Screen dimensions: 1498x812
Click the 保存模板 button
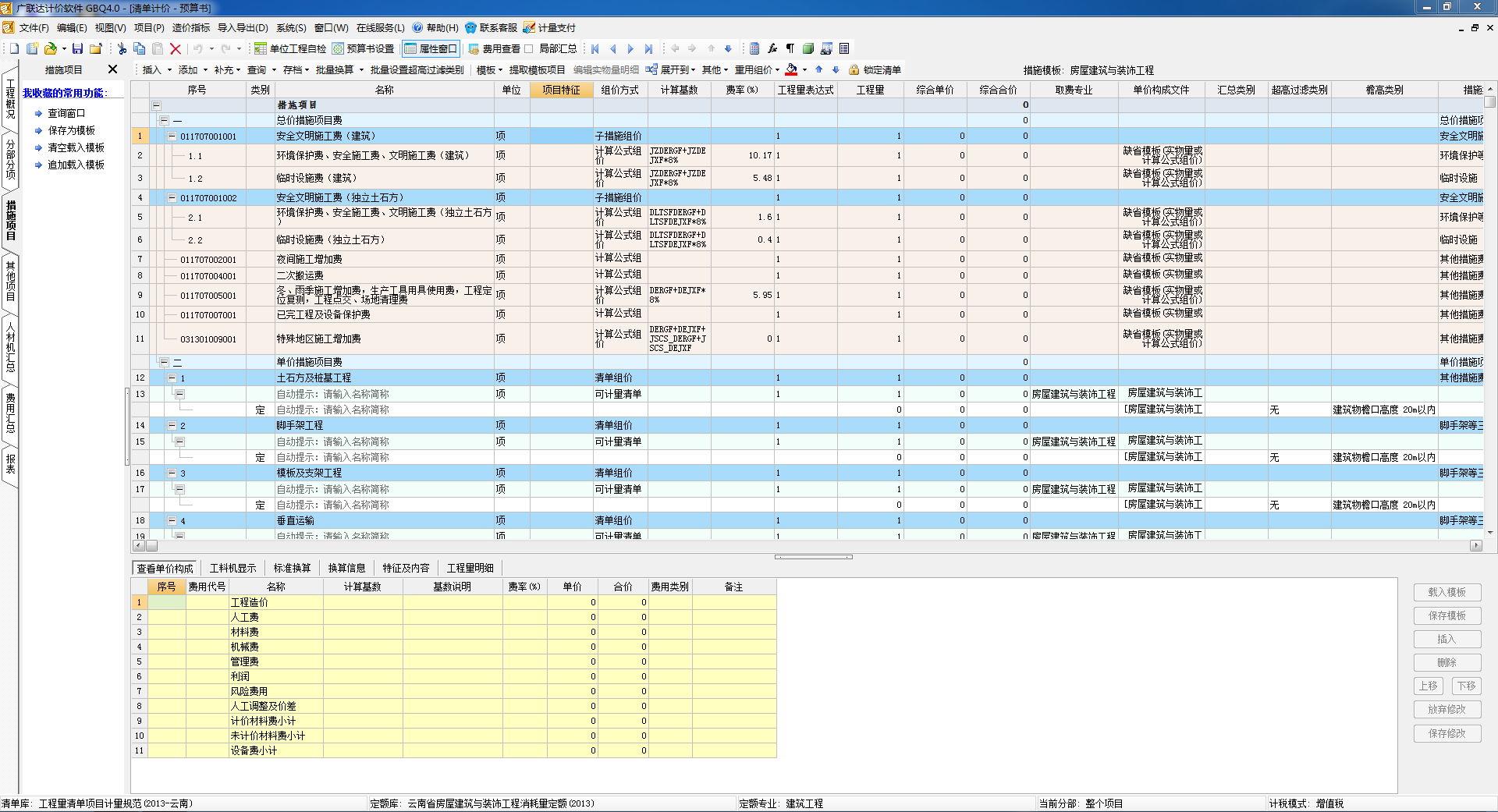tap(1447, 615)
